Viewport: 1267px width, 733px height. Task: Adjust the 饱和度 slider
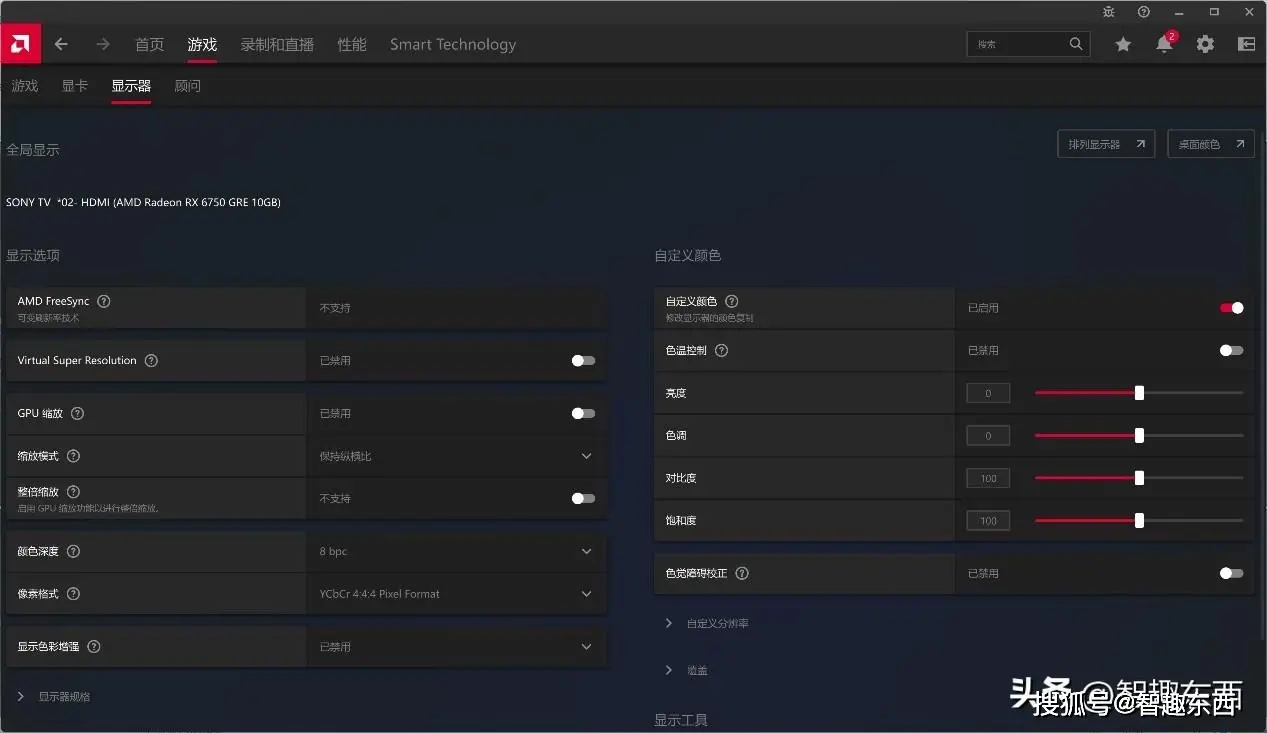tap(1139, 520)
